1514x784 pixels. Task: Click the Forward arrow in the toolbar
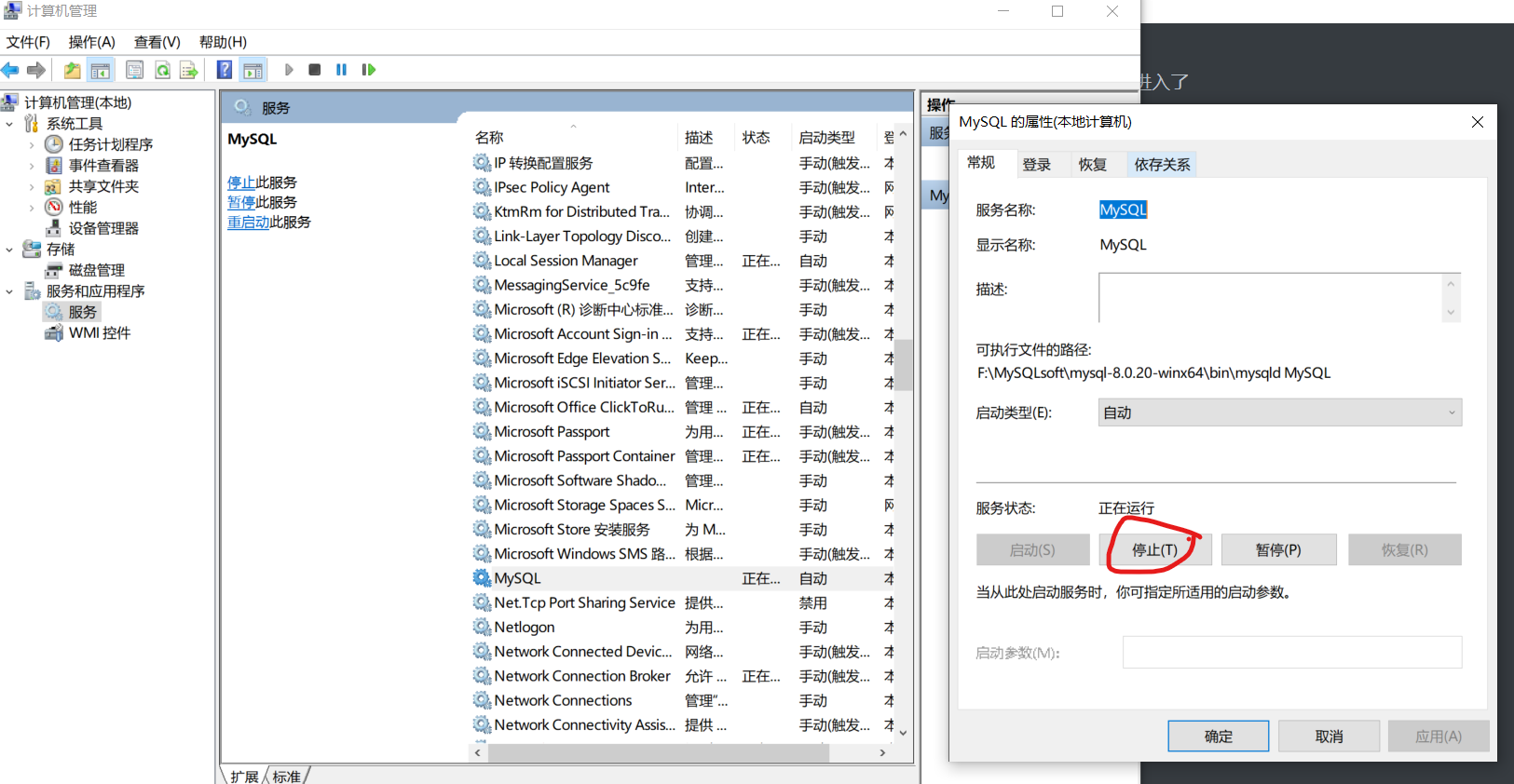tap(36, 70)
